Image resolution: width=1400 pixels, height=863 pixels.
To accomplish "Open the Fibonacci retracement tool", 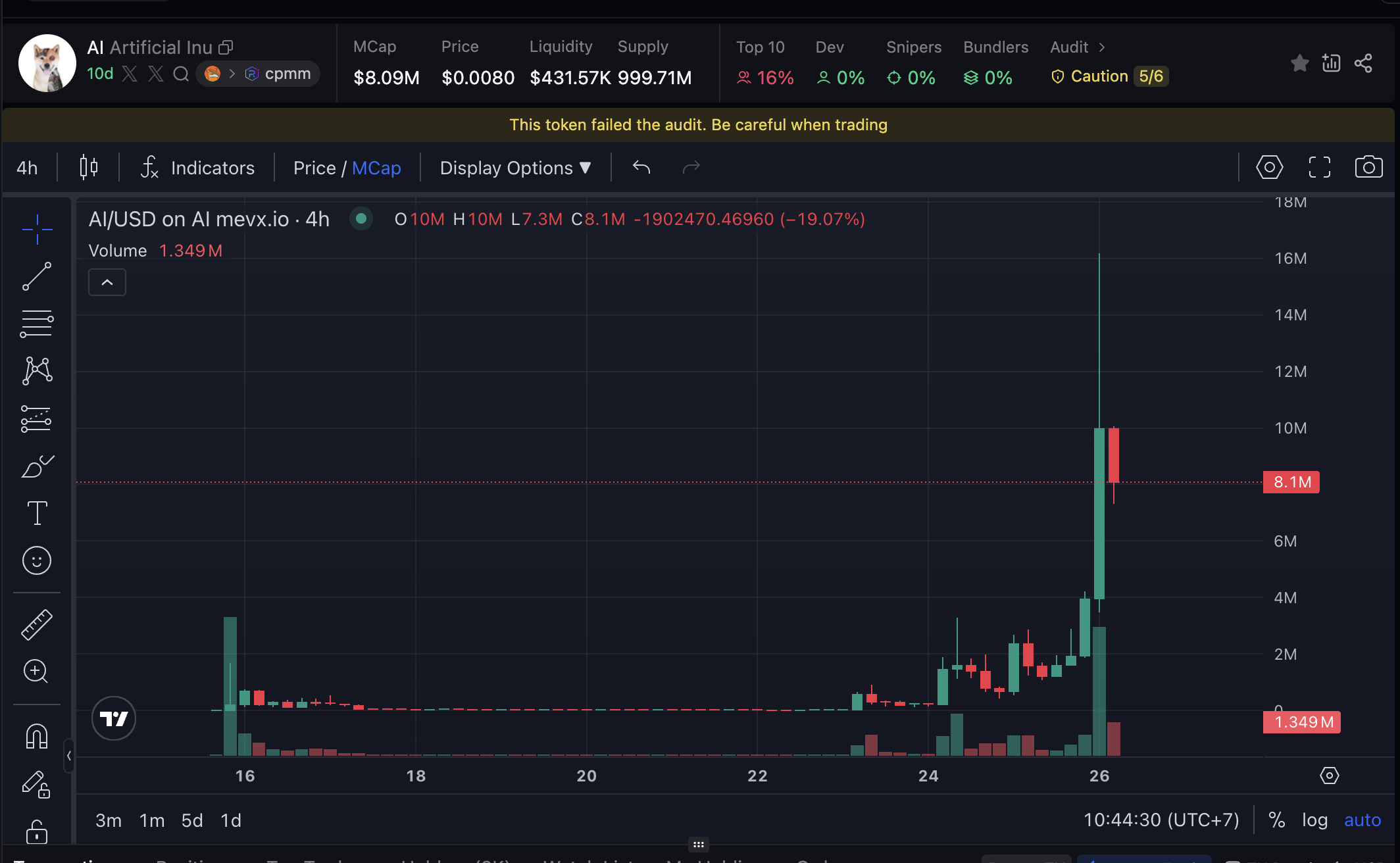I will 37,324.
